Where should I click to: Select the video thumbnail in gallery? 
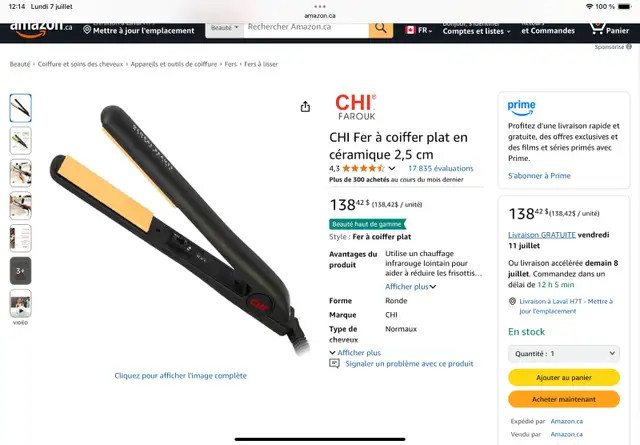tap(20, 303)
